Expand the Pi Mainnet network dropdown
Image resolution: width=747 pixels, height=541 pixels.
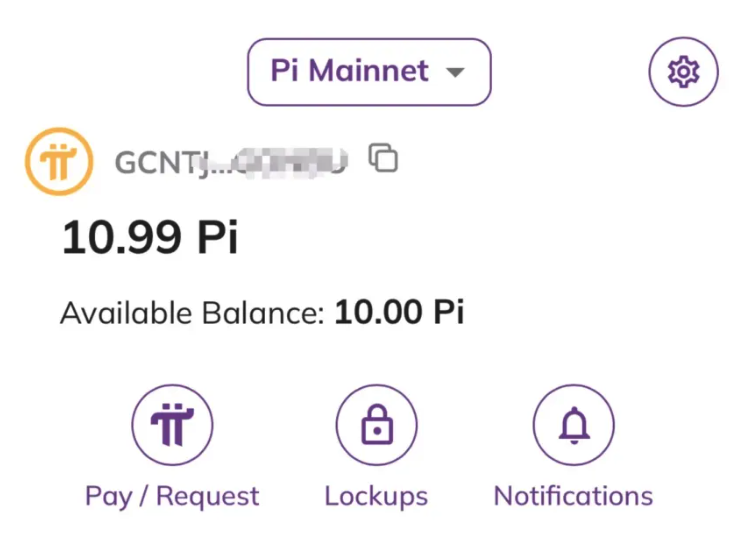coord(369,72)
